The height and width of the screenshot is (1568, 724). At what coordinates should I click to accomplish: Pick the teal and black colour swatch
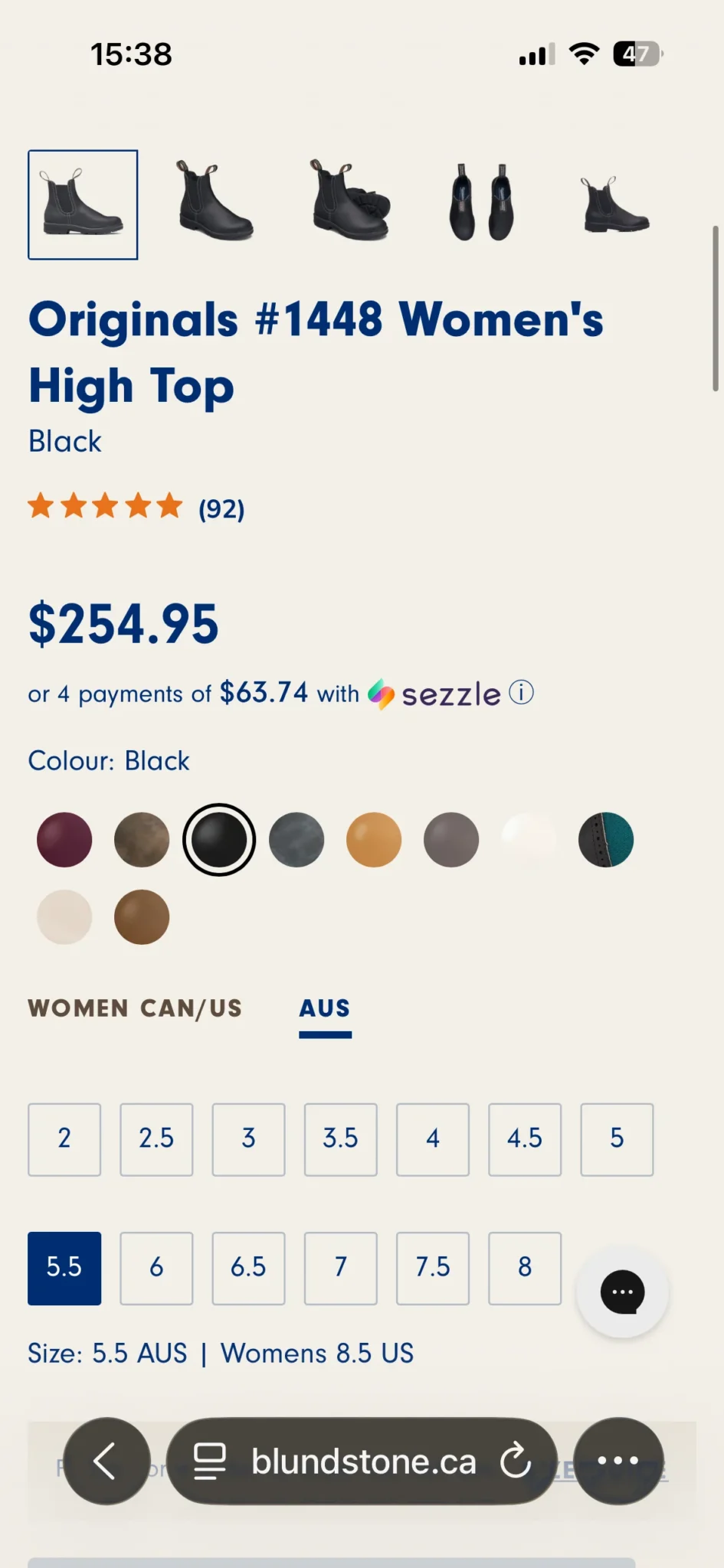coord(606,840)
